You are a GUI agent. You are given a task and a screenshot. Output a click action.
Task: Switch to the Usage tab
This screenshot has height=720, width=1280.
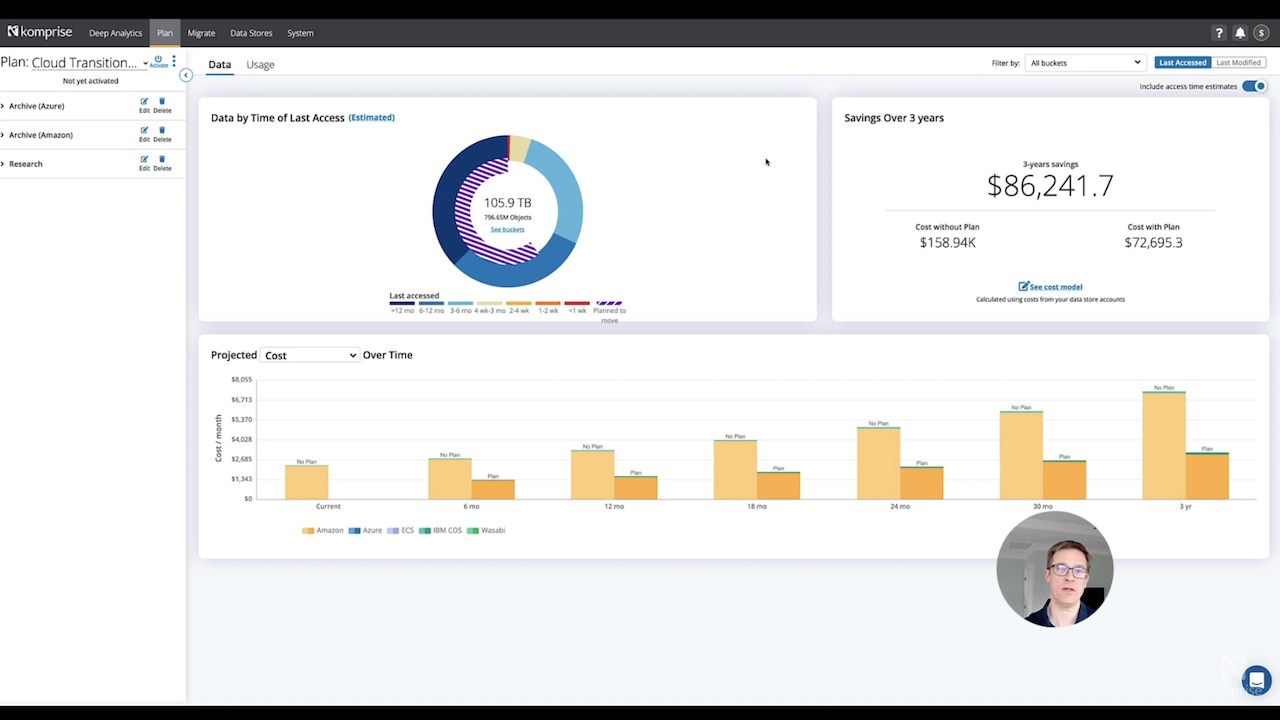(x=260, y=64)
